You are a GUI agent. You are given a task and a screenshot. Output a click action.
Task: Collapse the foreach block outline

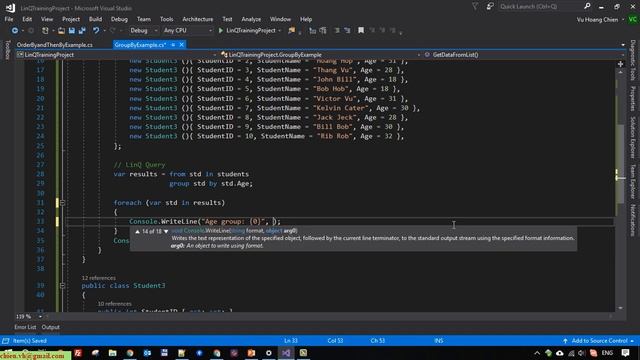(62, 202)
